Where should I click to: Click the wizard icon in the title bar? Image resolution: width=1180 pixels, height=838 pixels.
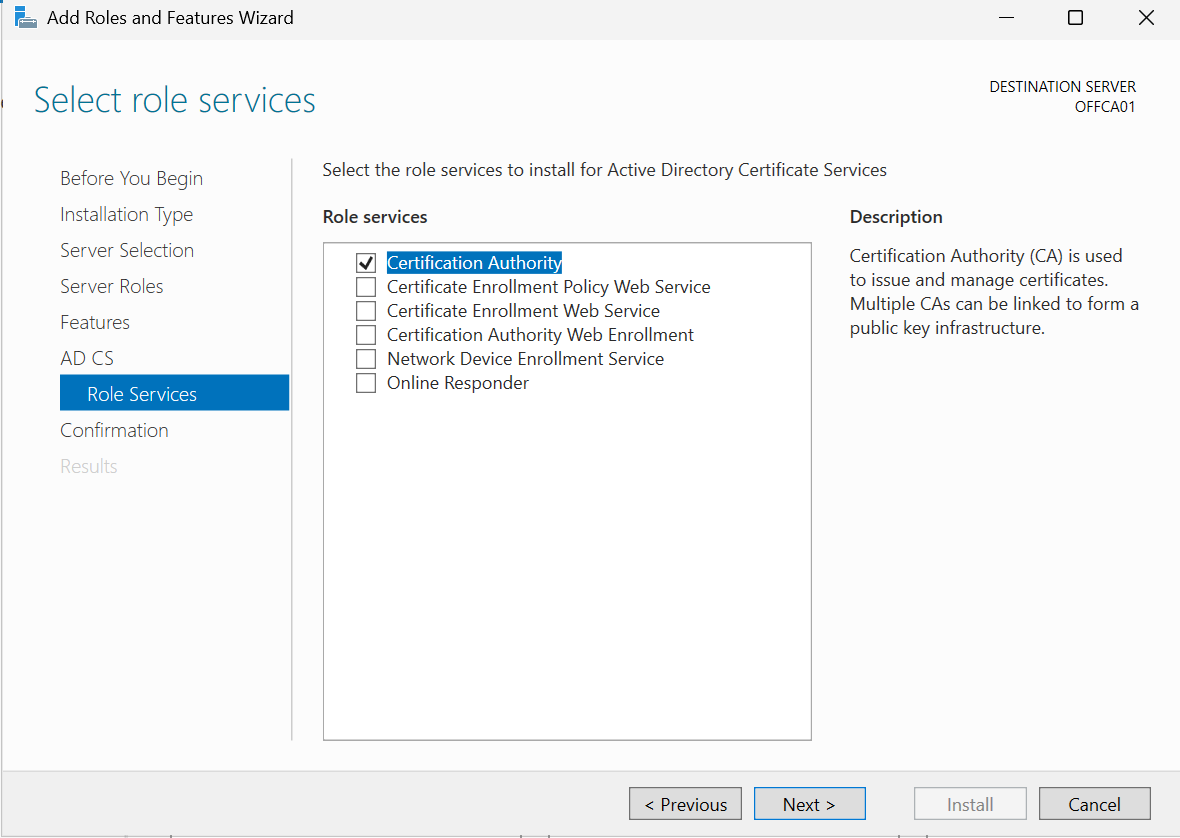coord(25,18)
